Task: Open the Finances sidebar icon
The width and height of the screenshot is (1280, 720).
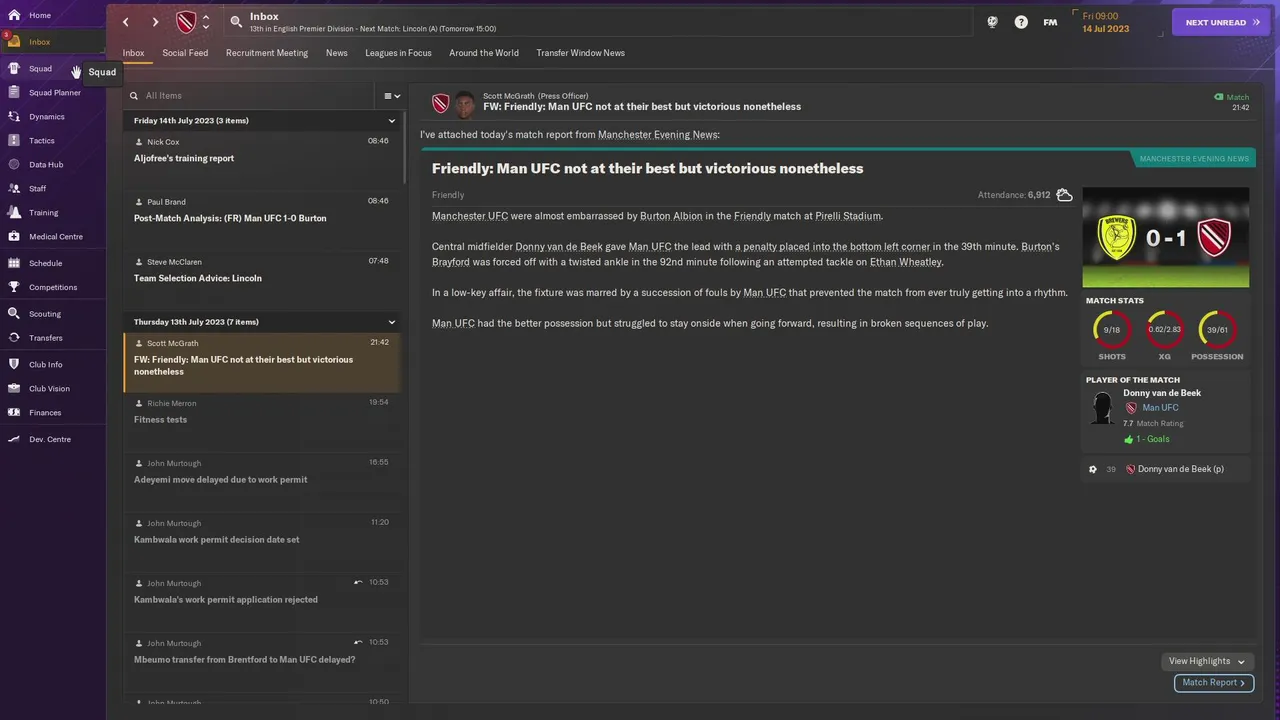Action: click(14, 413)
